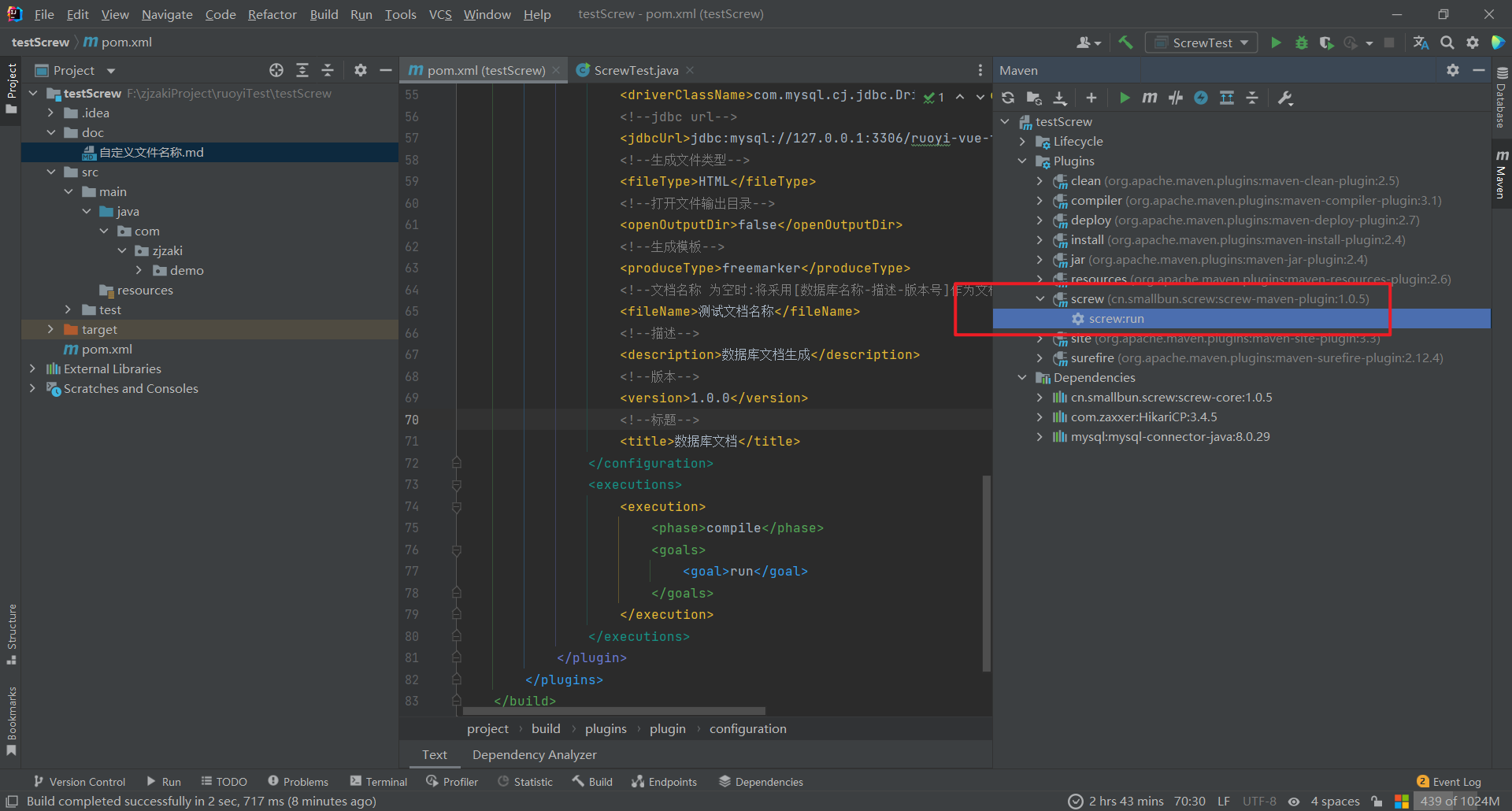This screenshot has height=811, width=1512.
Task: Open the File menu
Action: 44,14
